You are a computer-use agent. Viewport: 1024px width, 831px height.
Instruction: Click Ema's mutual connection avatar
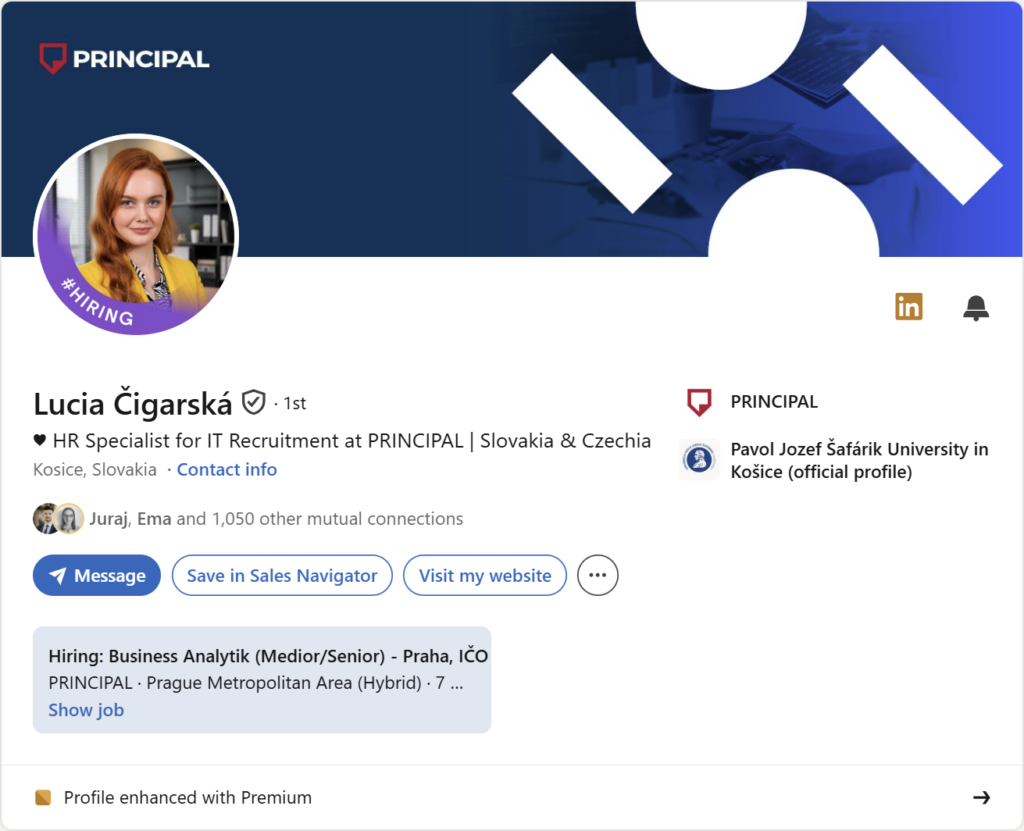[69, 519]
